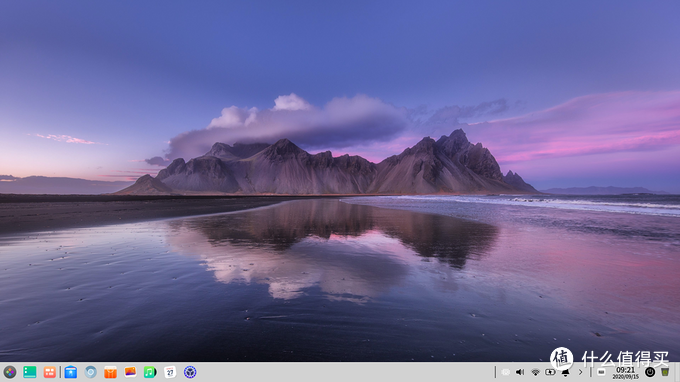Image resolution: width=680 pixels, height=382 pixels.
Task: Open the Control Center settings icon
Action: (190, 372)
